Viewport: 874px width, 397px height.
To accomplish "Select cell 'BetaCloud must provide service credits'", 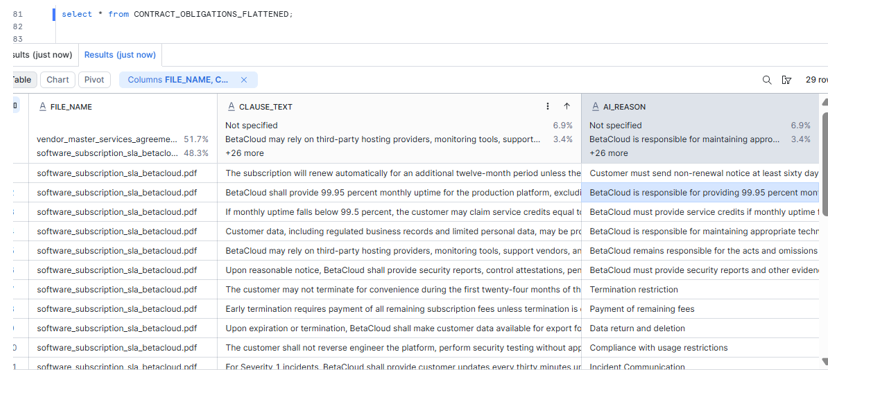I will coord(700,212).
